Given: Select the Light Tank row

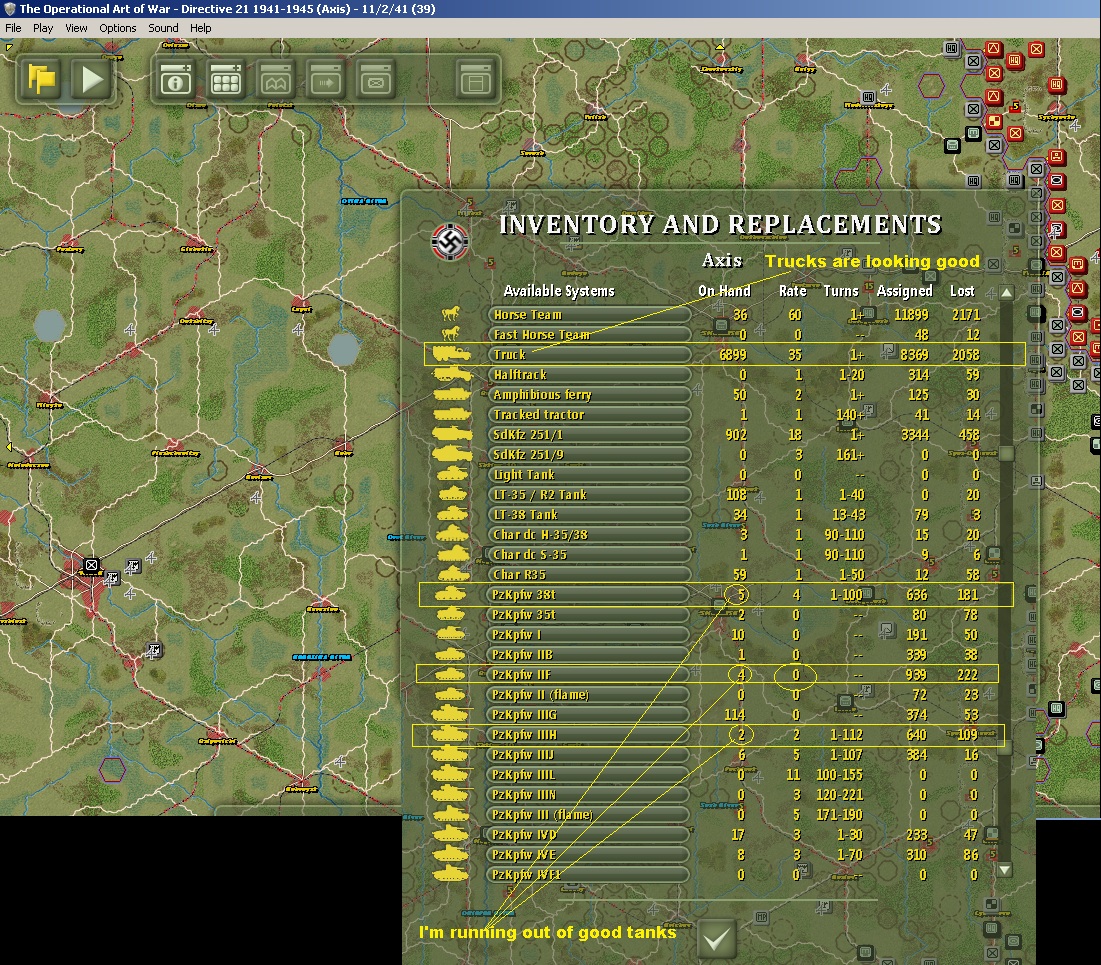Looking at the screenshot, I should click(x=588, y=475).
